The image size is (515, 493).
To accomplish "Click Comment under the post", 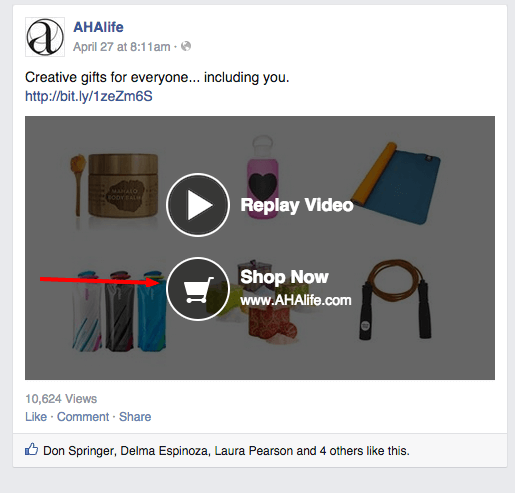I will click(x=83, y=417).
